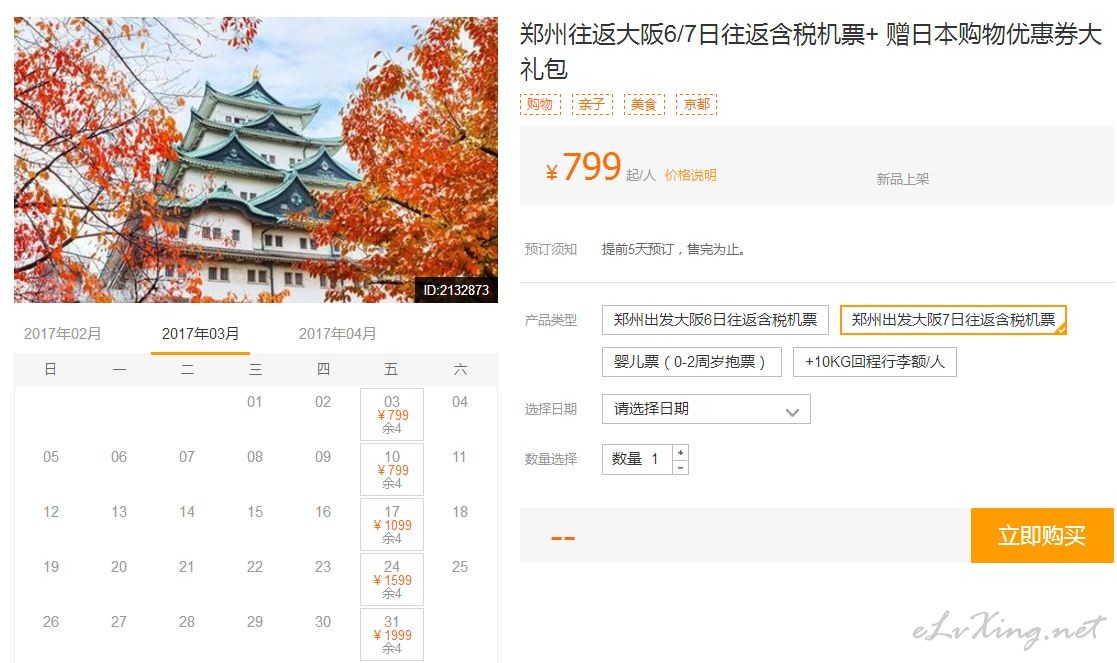
Task: Click the 亲子 tag
Action: [592, 104]
